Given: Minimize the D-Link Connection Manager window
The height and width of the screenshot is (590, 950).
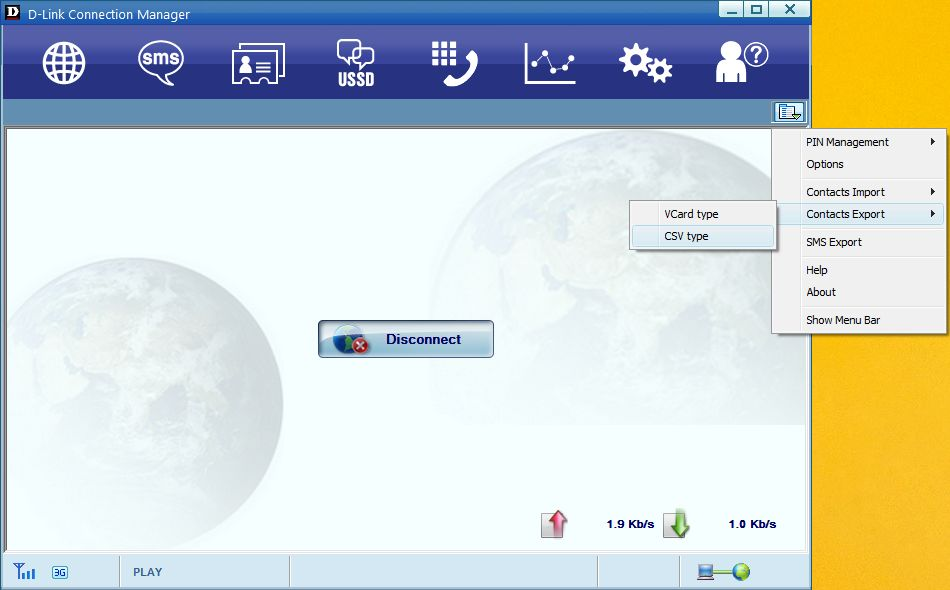Looking at the screenshot, I should click(732, 9).
